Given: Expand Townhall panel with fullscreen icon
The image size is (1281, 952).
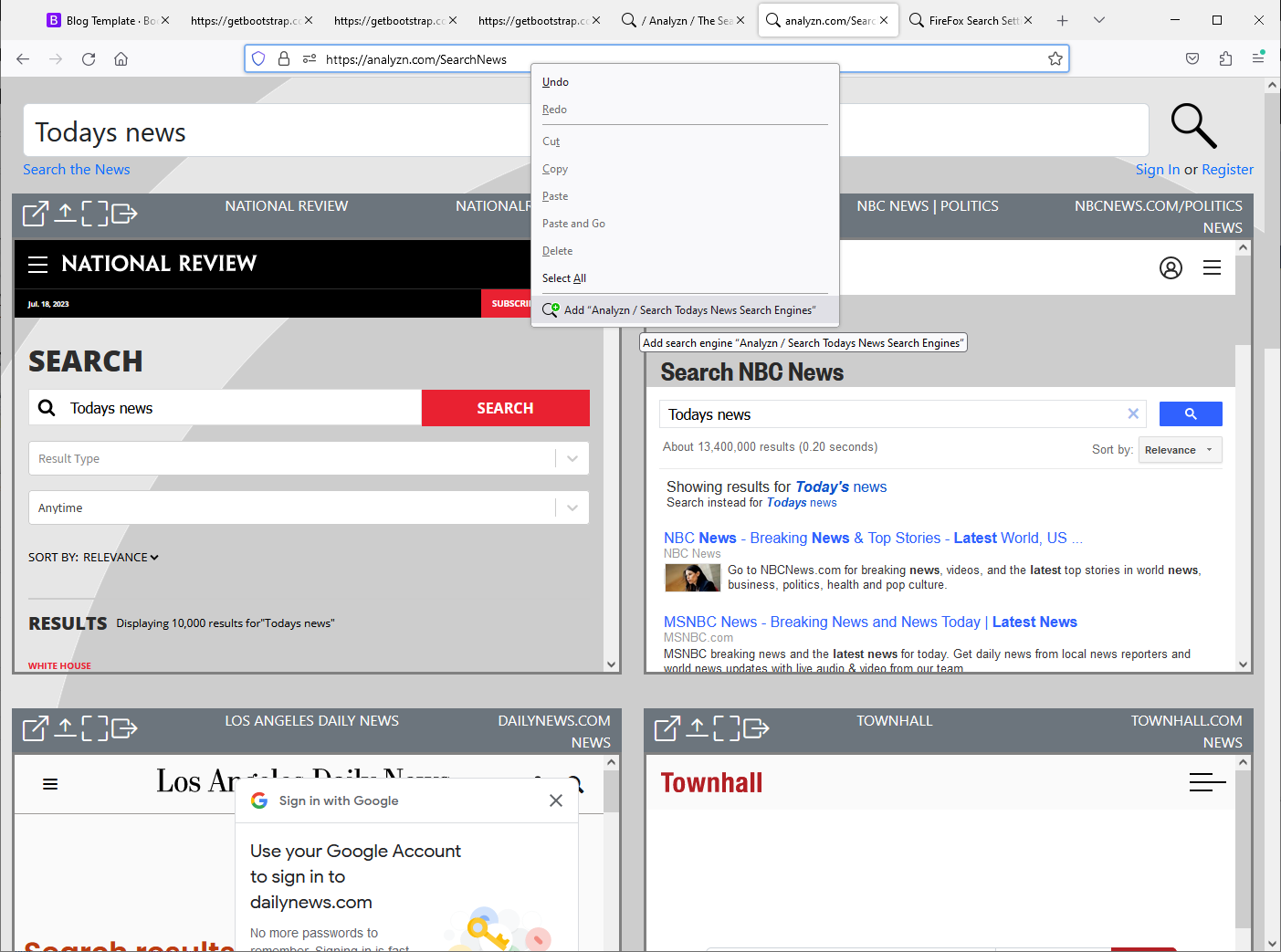Looking at the screenshot, I should tap(727, 728).
